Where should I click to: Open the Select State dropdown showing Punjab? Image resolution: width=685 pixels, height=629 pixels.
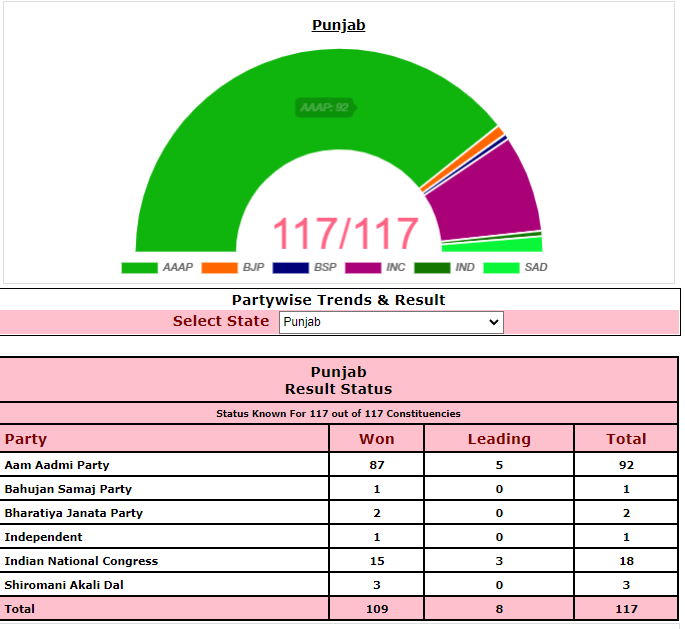tap(391, 322)
